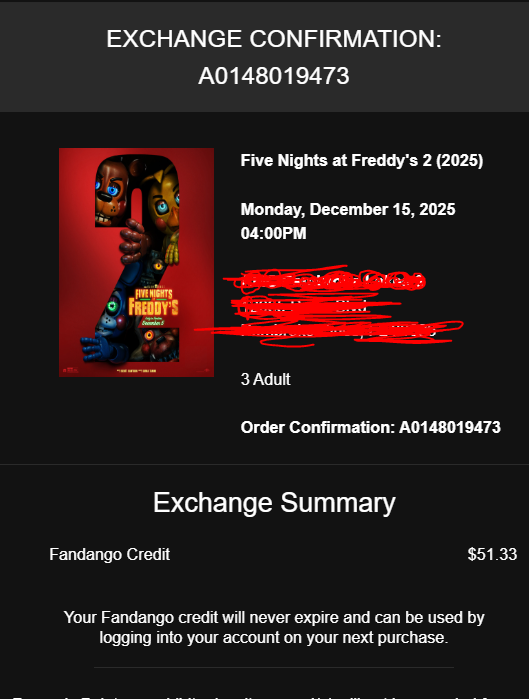
Task: Click the Five Nights at Freddy's 2 poster
Action: tap(136, 262)
